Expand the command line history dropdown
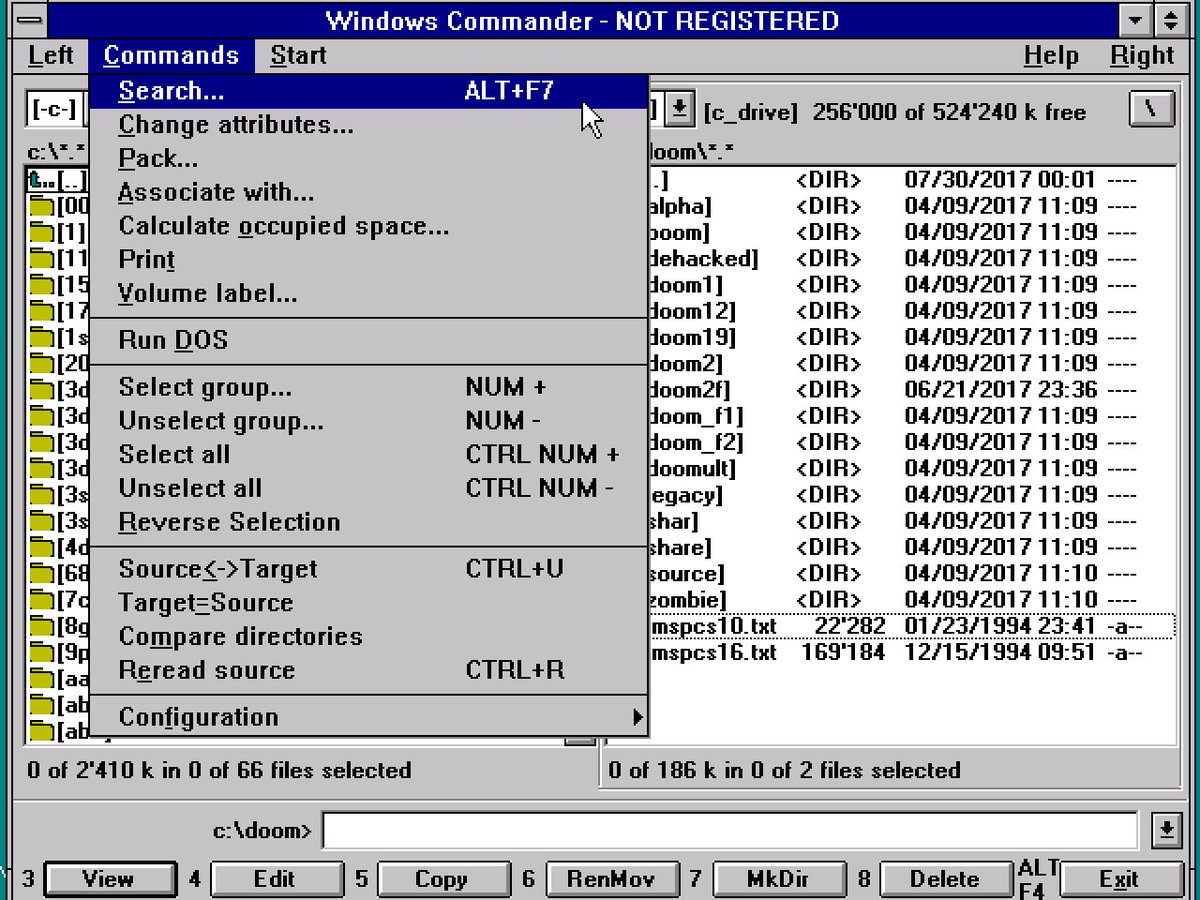This screenshot has height=900, width=1200. [x=1166, y=830]
